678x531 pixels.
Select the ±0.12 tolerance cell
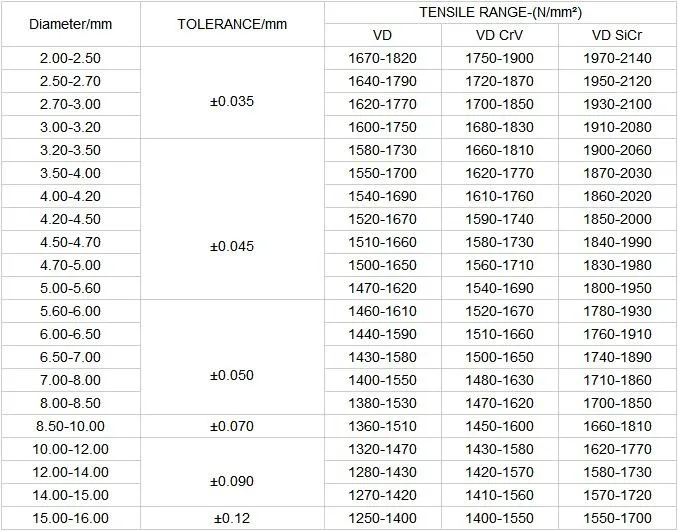[x=231, y=518]
